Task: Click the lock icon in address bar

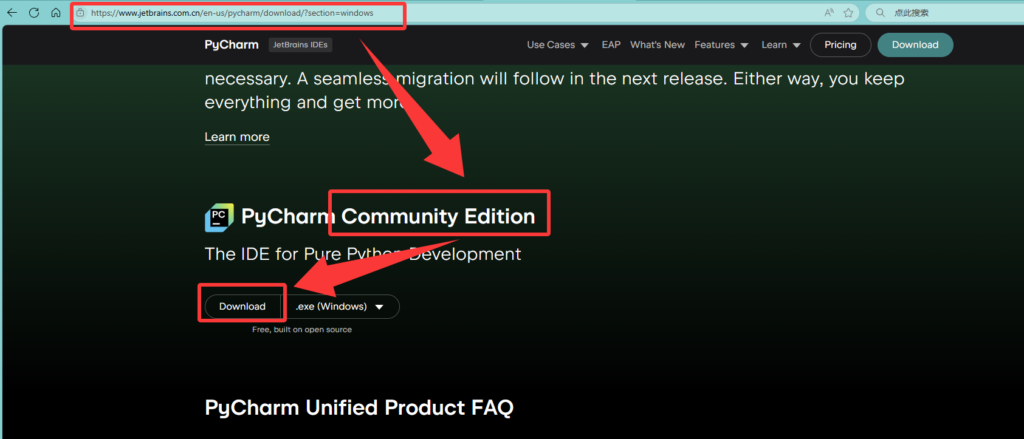Action: [x=80, y=12]
